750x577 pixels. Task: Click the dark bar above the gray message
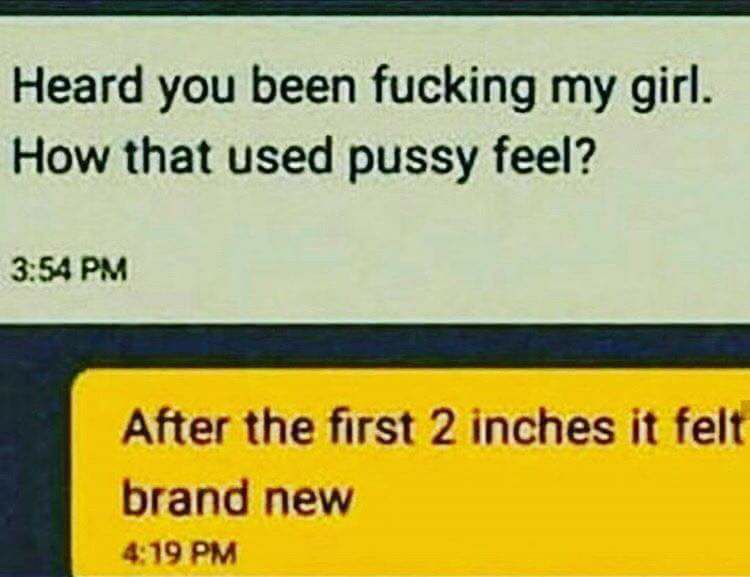(375, 7)
